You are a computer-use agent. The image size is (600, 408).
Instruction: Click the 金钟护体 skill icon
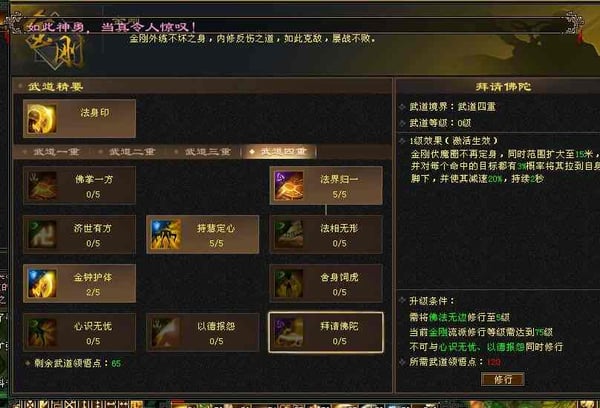tap(42, 283)
